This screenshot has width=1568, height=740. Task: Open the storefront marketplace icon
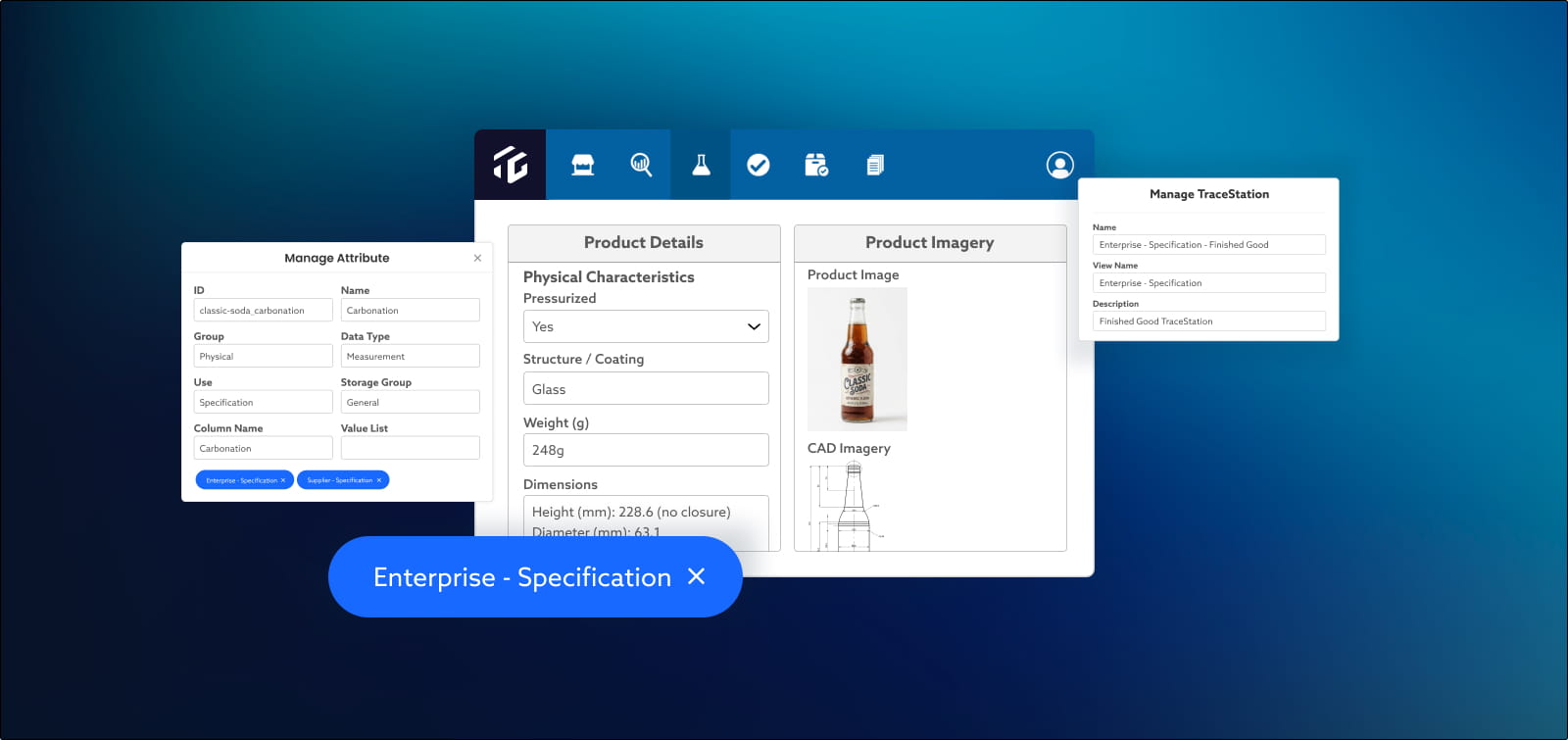583,165
